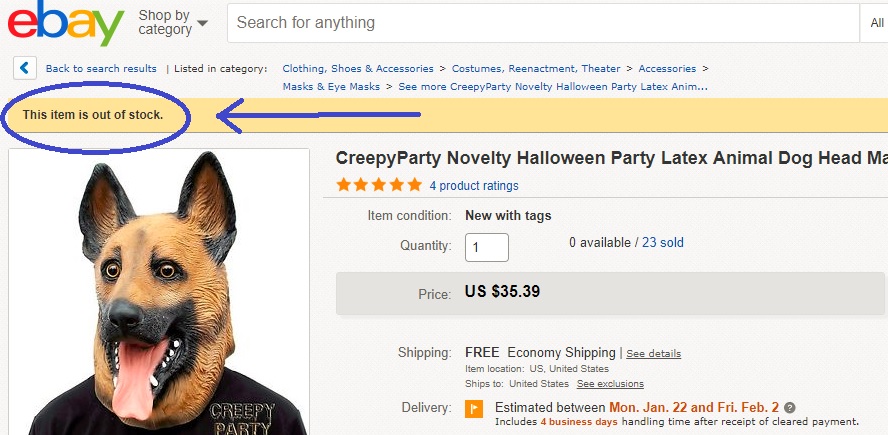This screenshot has height=435, width=888.
Task: Click the Search for anything field
Action: point(540,22)
